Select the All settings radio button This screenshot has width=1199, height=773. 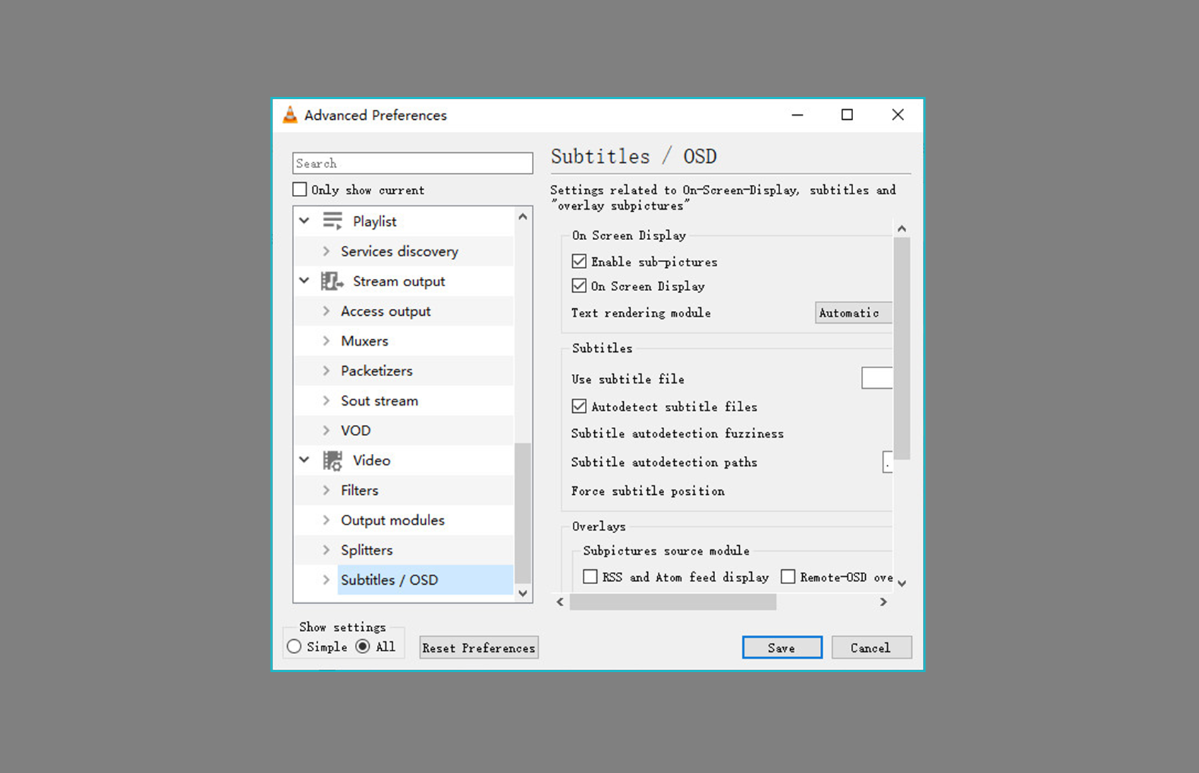click(362, 647)
